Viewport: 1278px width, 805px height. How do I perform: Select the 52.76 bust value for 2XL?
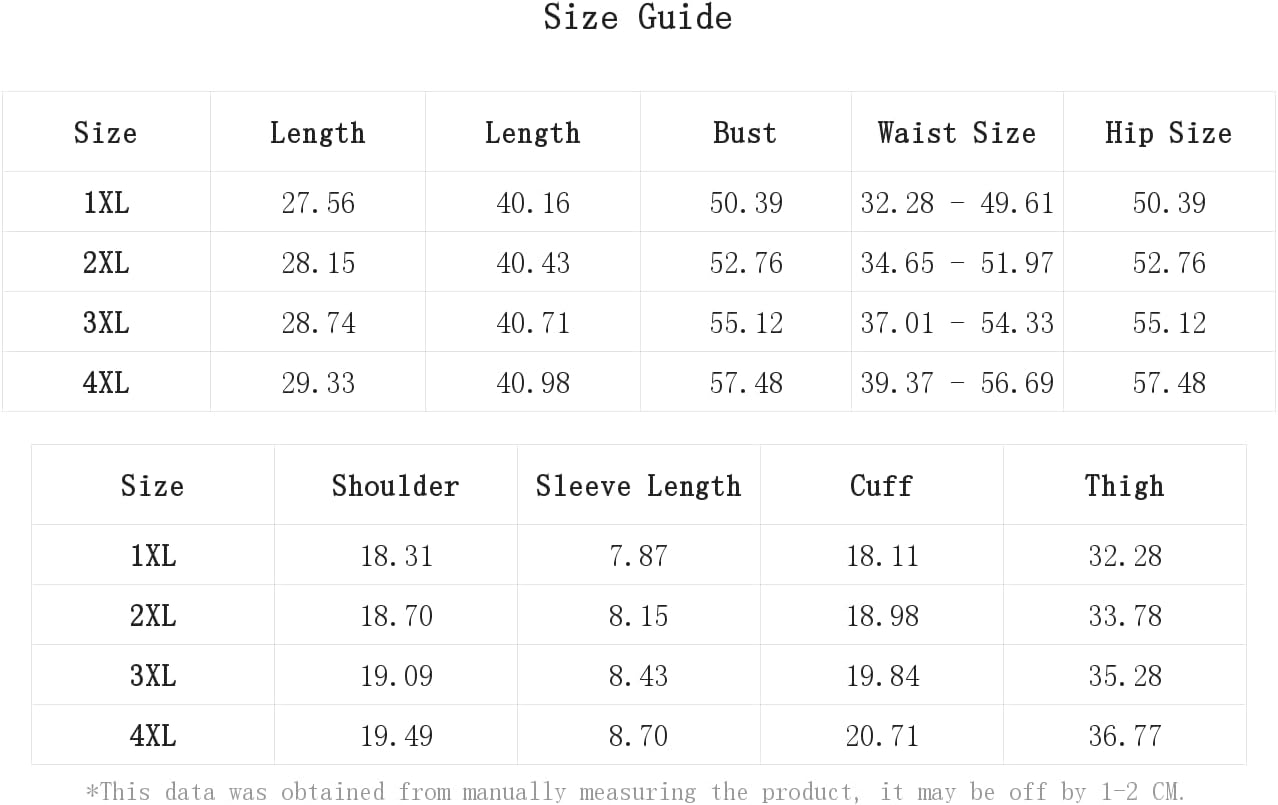click(746, 263)
